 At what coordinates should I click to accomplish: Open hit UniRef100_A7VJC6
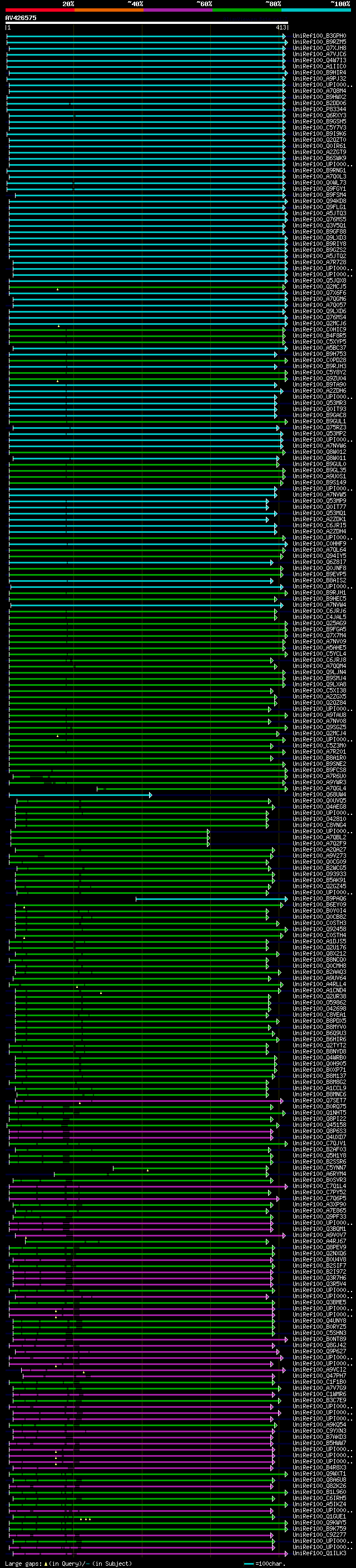tap(319, 54)
